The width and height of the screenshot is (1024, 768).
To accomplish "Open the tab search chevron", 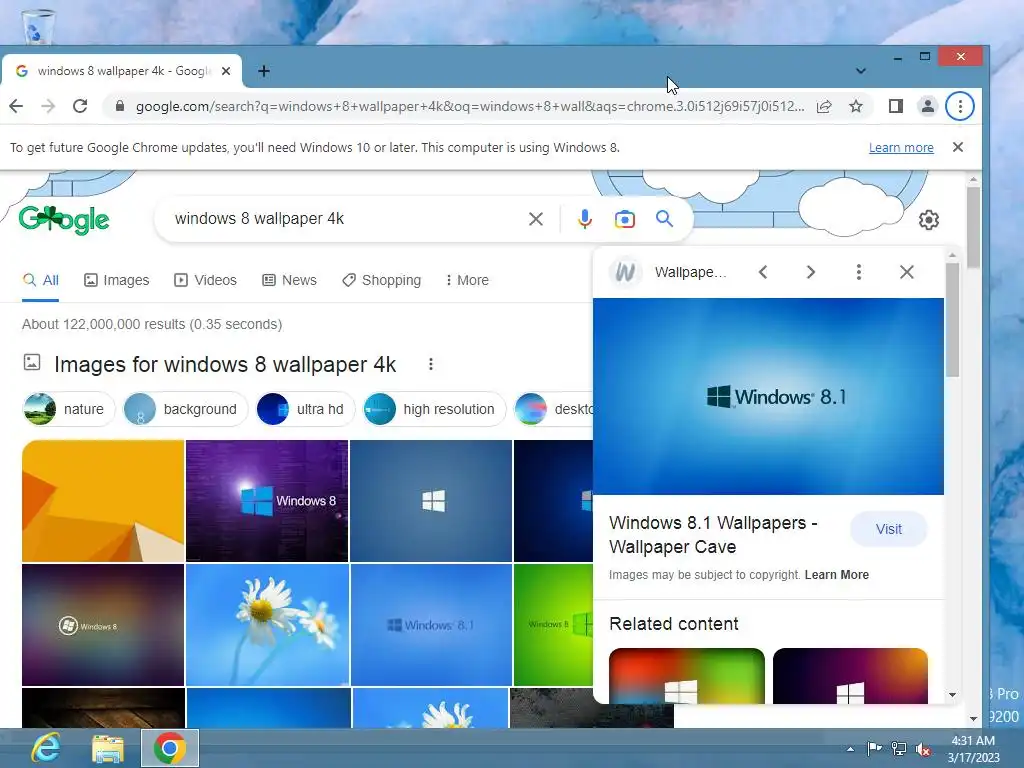I will 861,71.
